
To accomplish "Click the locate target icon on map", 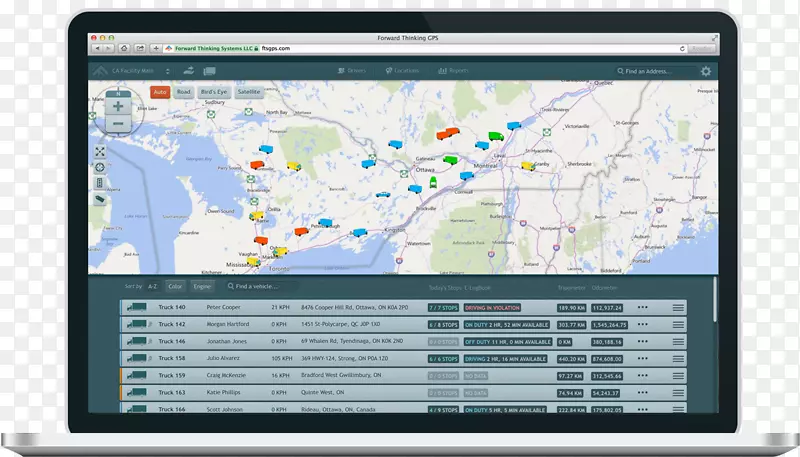I will click(100, 167).
